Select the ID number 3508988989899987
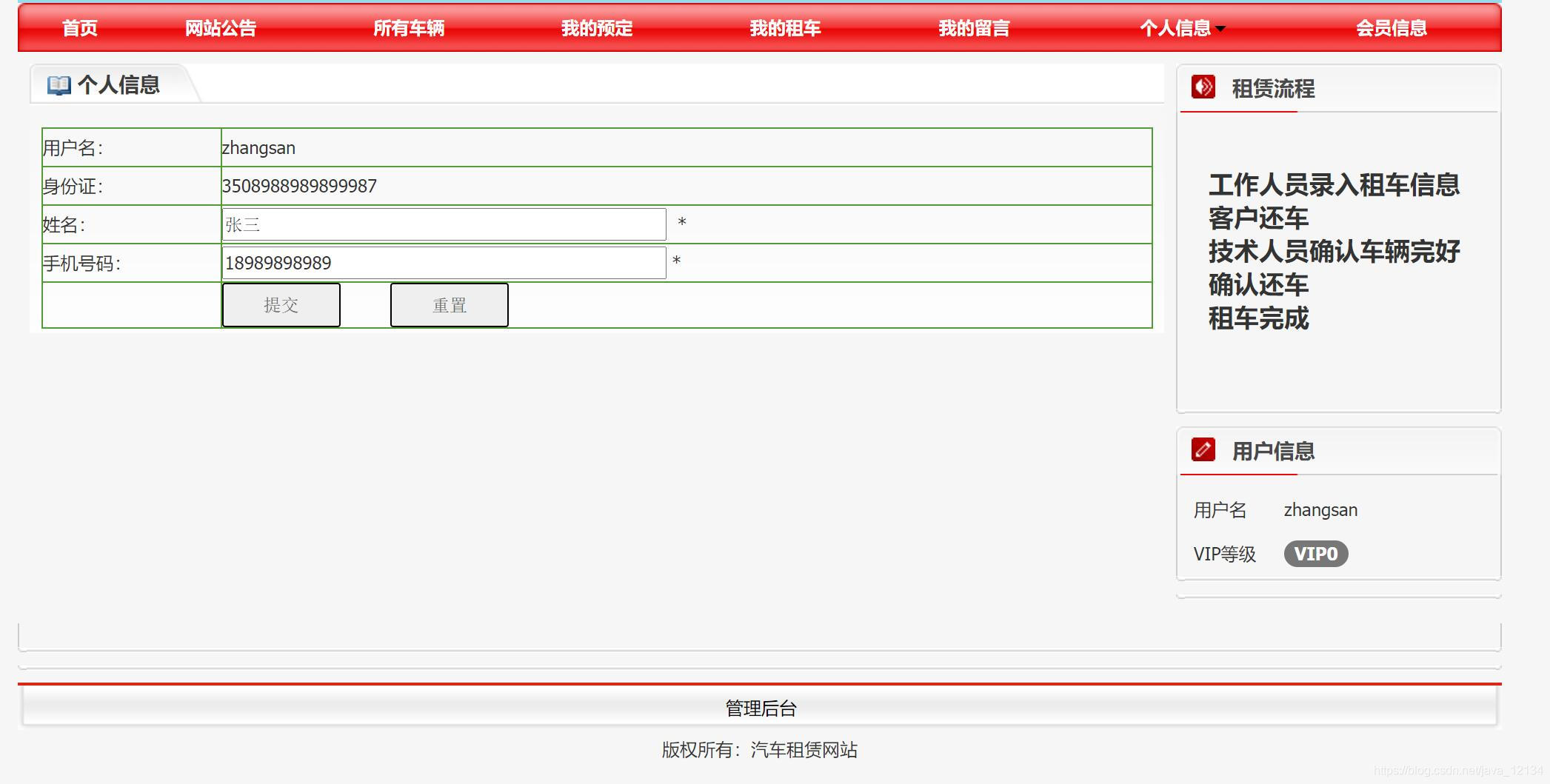This screenshot has height=784, width=1550. [299, 186]
